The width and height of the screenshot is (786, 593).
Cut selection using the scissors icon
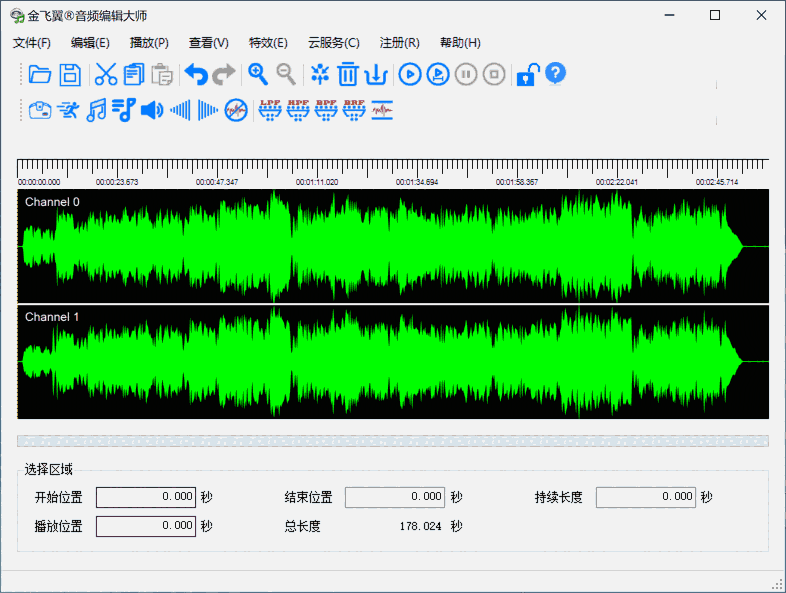click(106, 74)
